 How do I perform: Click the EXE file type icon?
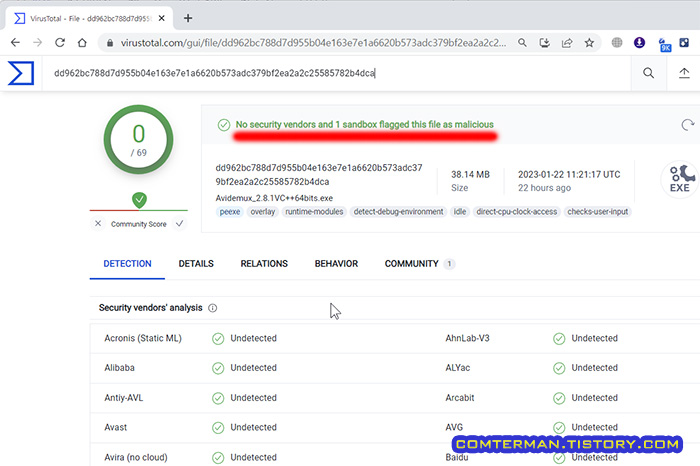tap(680, 179)
